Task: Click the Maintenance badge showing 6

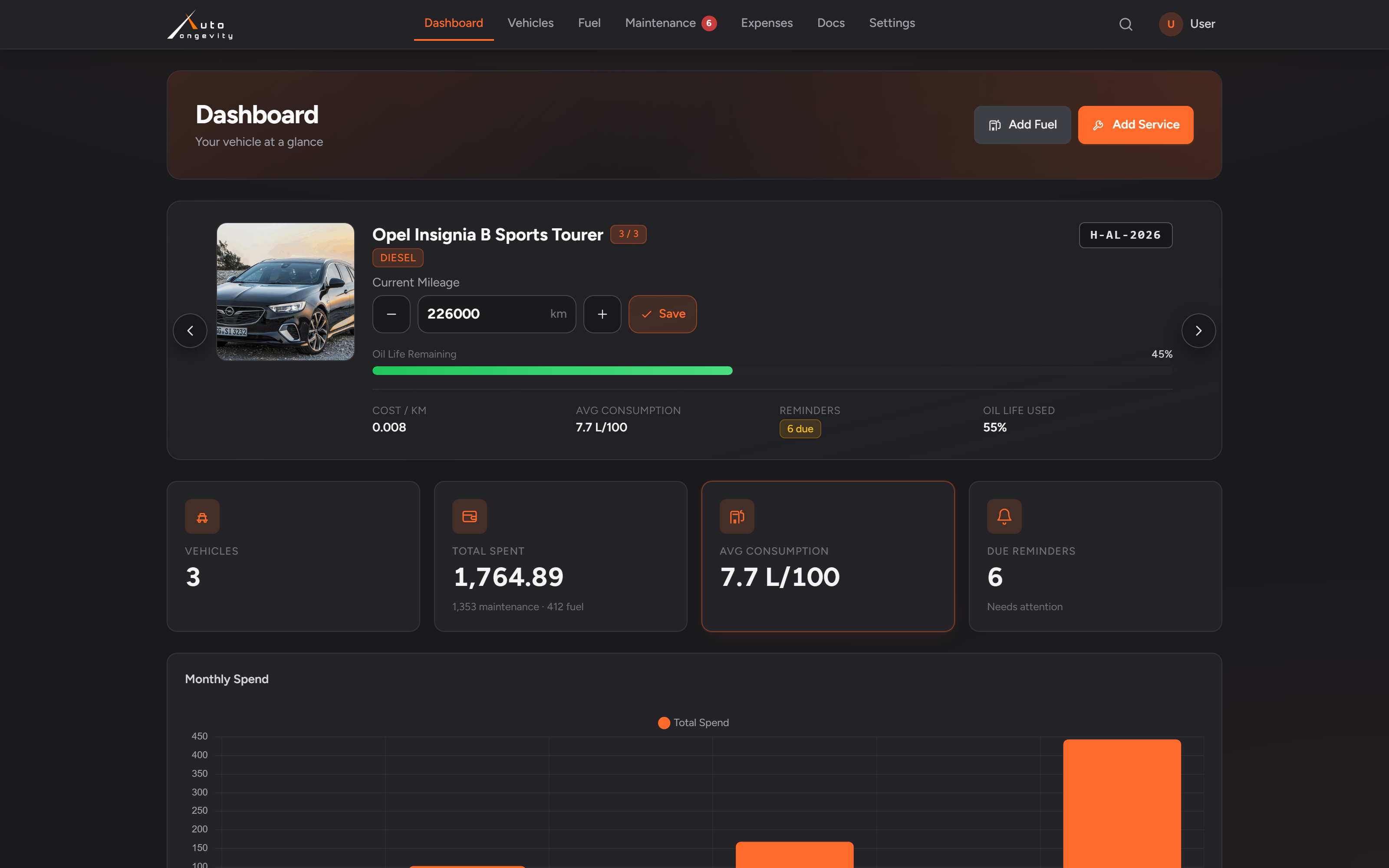Action: pyautogui.click(x=709, y=23)
